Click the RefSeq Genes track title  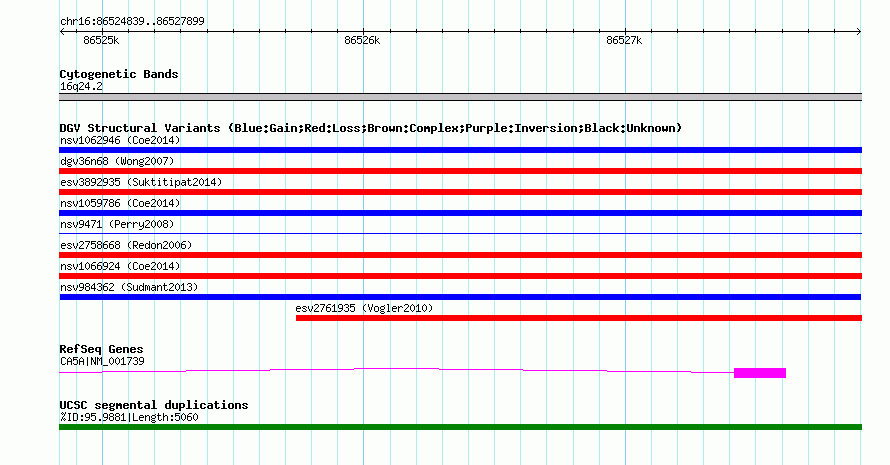[101, 349]
